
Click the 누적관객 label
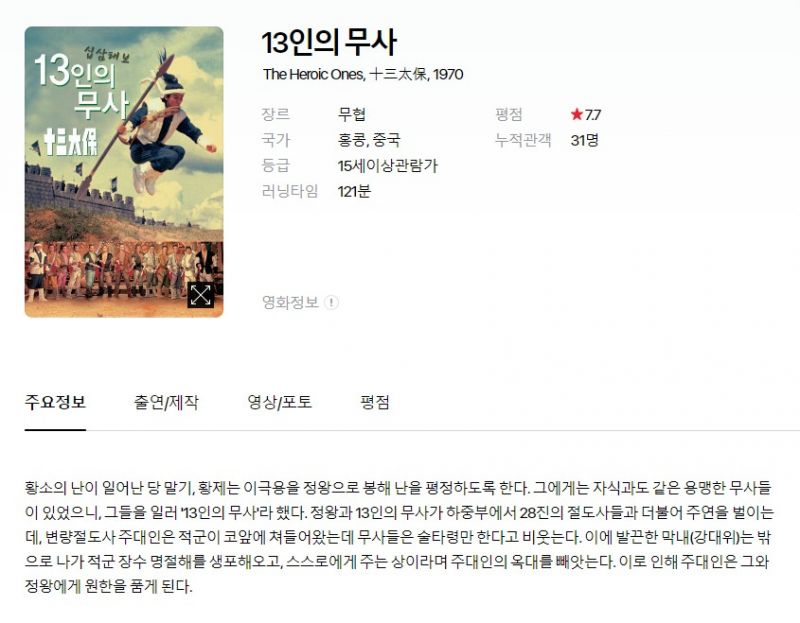[523, 140]
